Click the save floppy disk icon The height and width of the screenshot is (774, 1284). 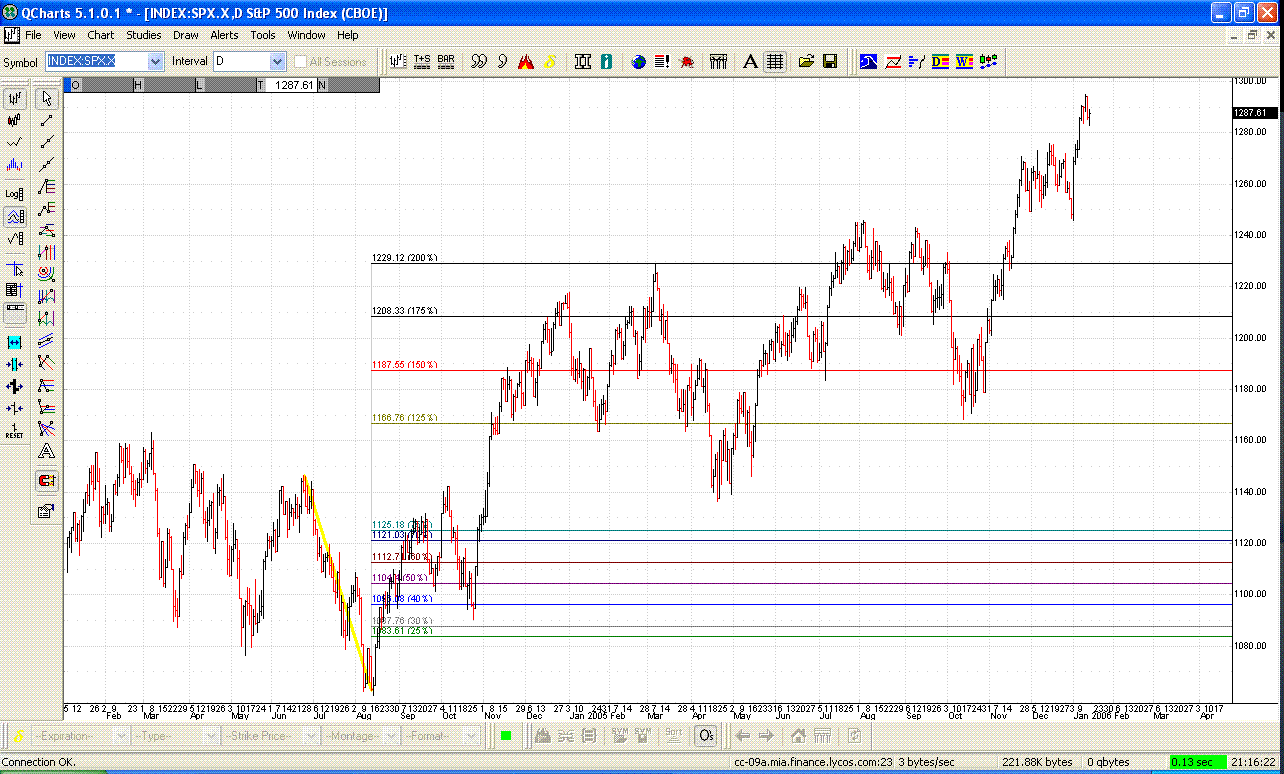[x=830, y=62]
